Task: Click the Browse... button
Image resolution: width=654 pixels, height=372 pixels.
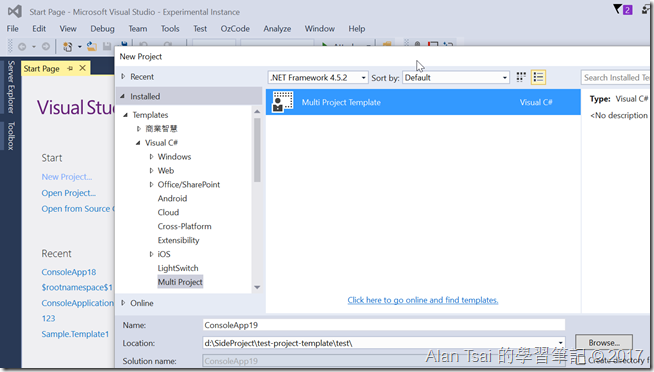Action: pos(604,343)
